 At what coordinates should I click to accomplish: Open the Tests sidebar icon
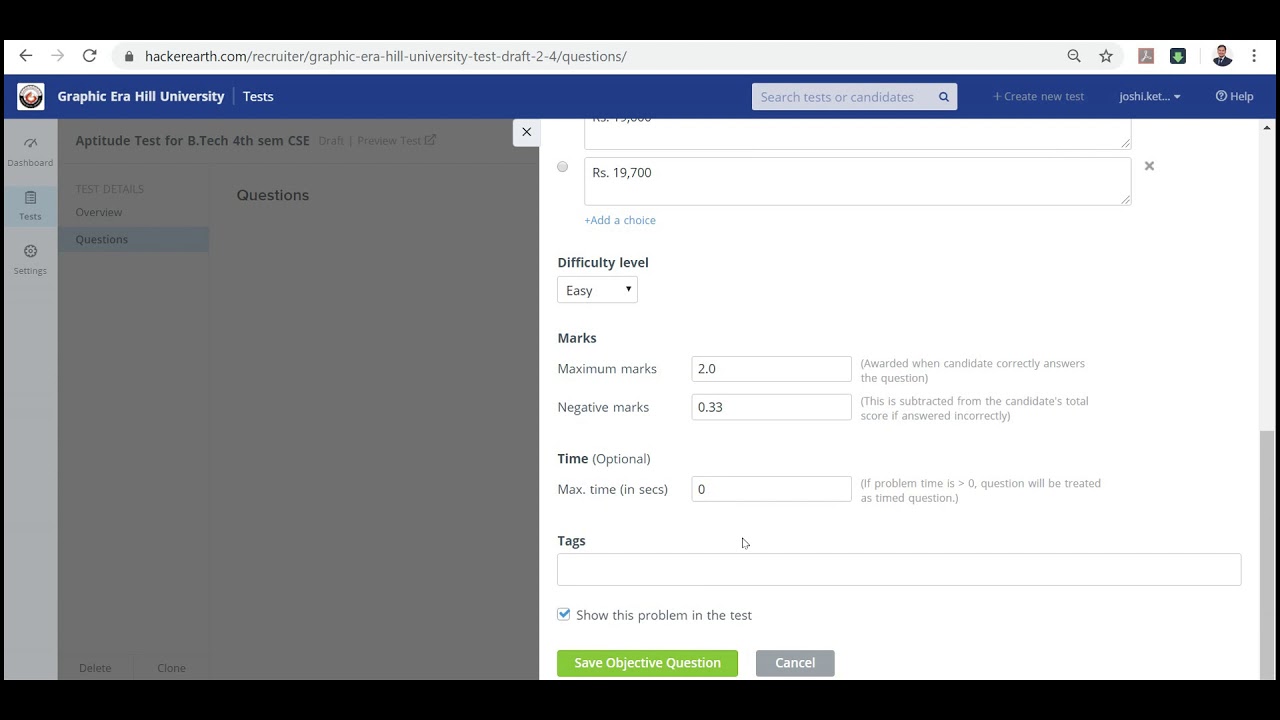[30, 205]
